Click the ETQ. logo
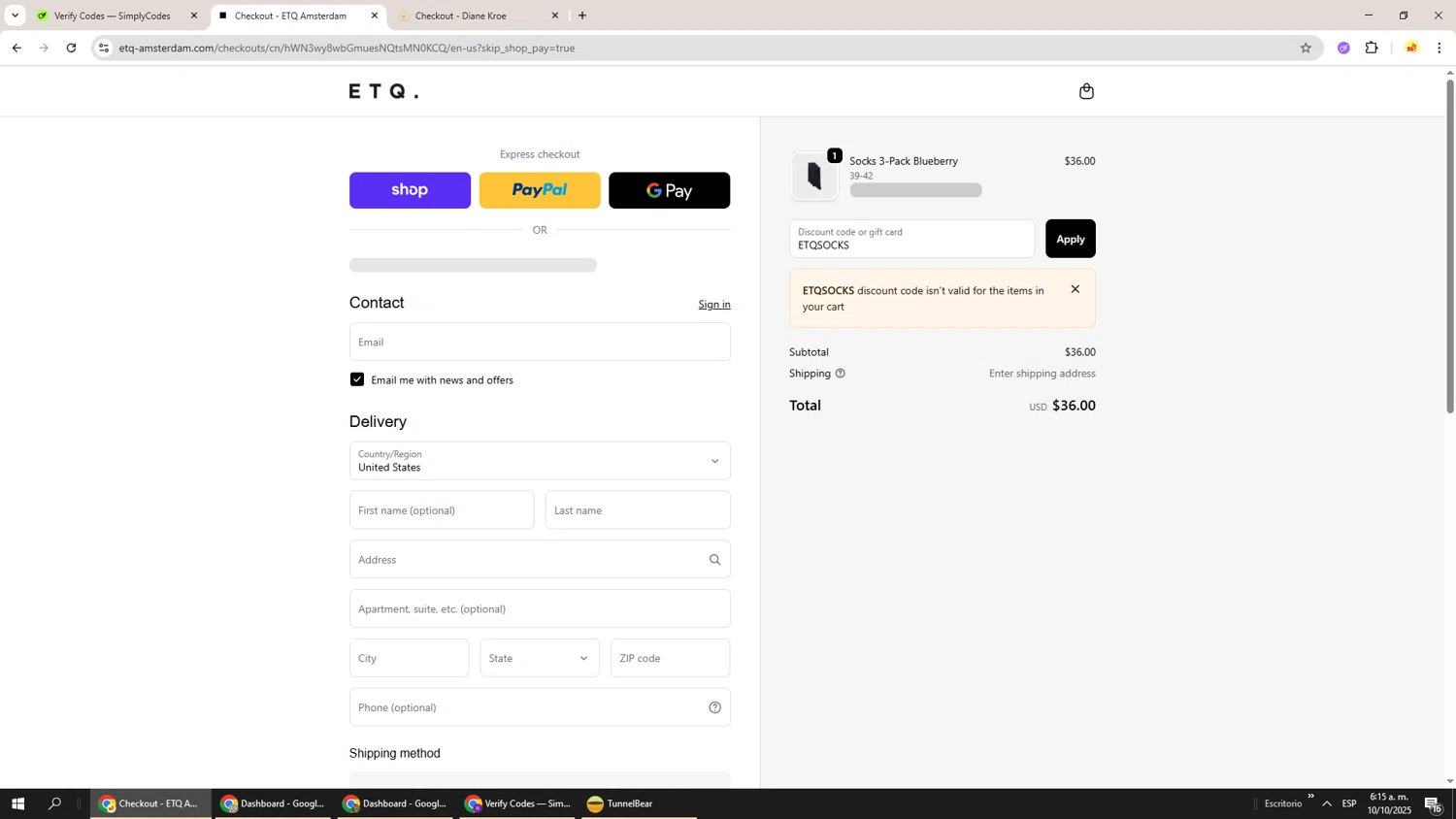The image size is (1456, 819). 384,91
